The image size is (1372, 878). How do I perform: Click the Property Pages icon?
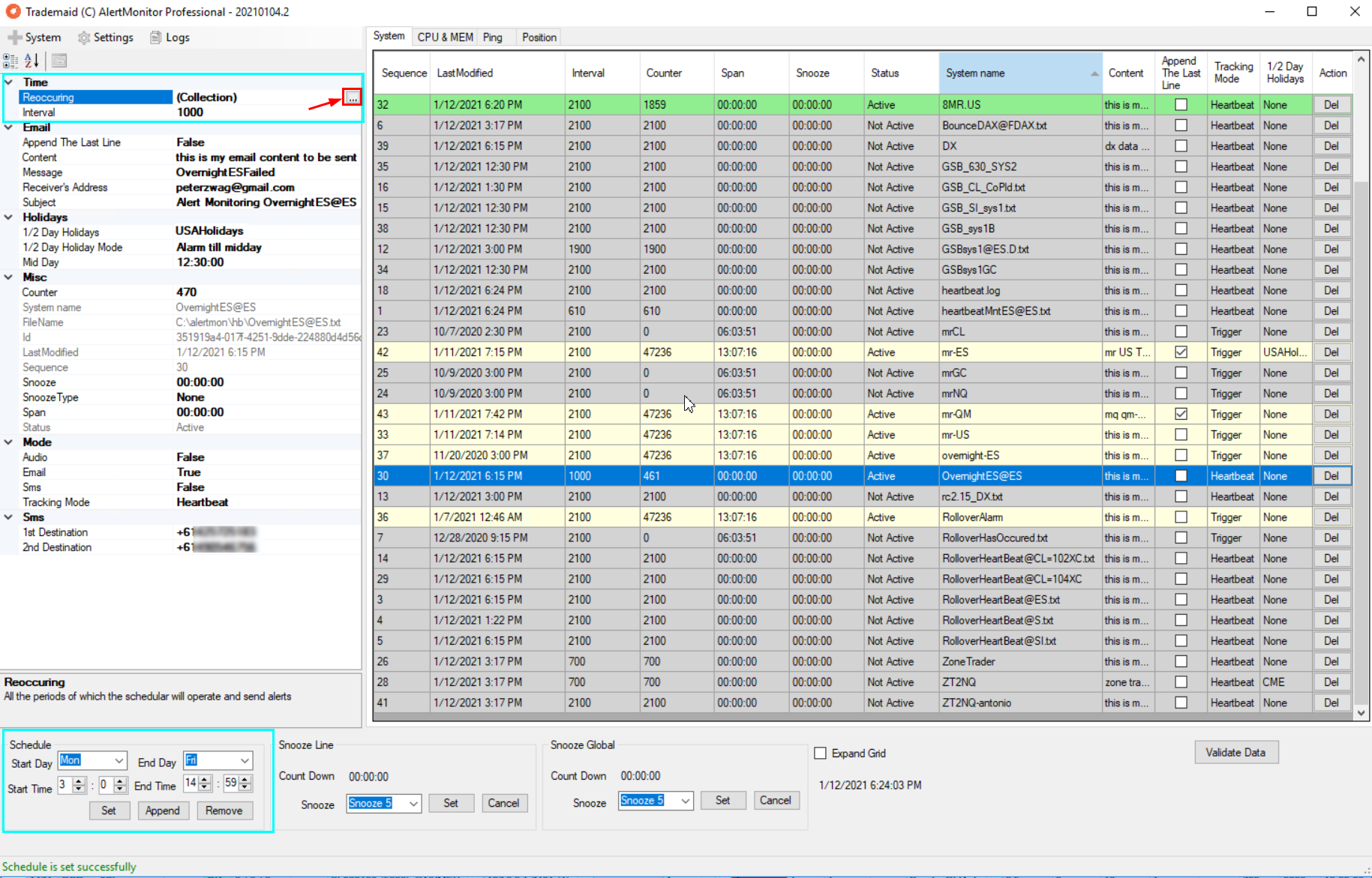(x=59, y=61)
